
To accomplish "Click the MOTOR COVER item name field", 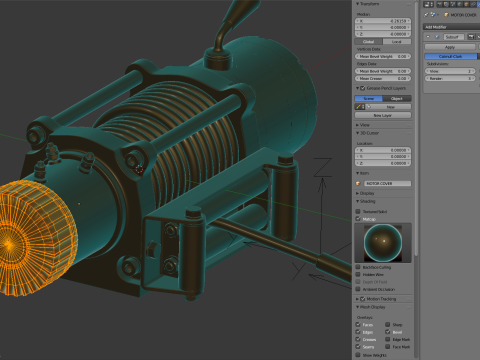I will coord(387,184).
